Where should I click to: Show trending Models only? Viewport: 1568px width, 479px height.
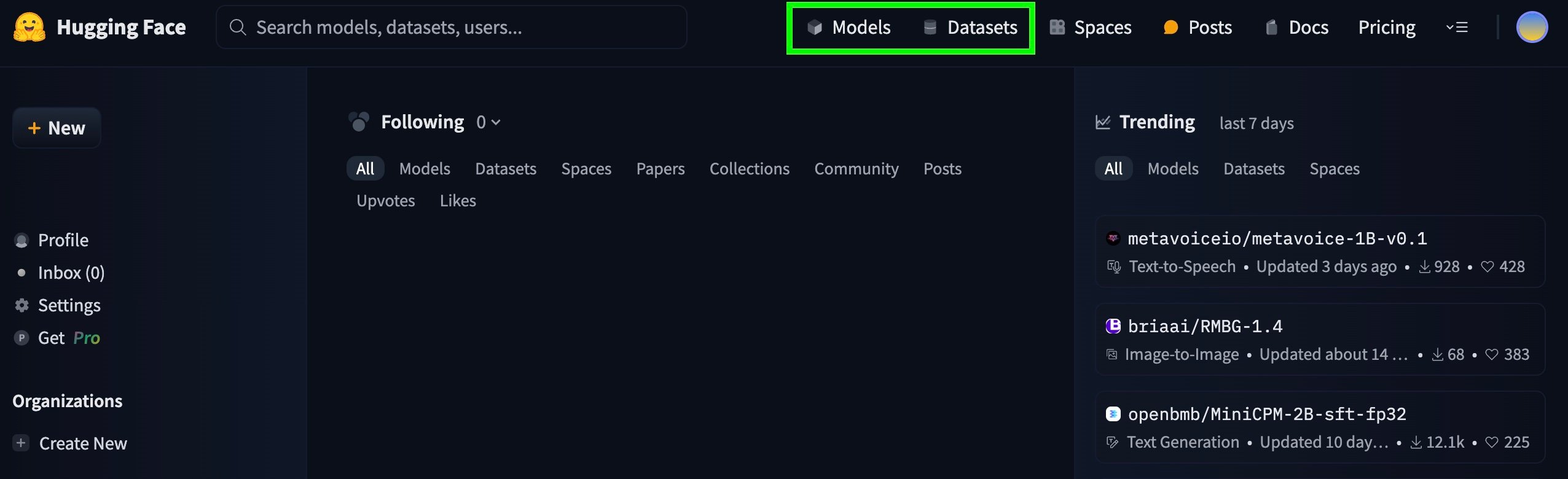pos(1173,168)
